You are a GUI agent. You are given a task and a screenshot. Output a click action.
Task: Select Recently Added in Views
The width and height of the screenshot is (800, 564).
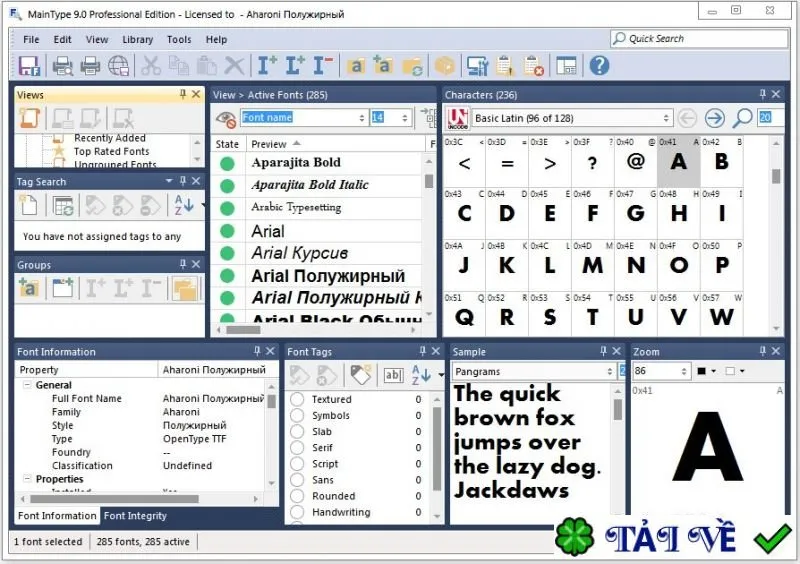[110, 138]
